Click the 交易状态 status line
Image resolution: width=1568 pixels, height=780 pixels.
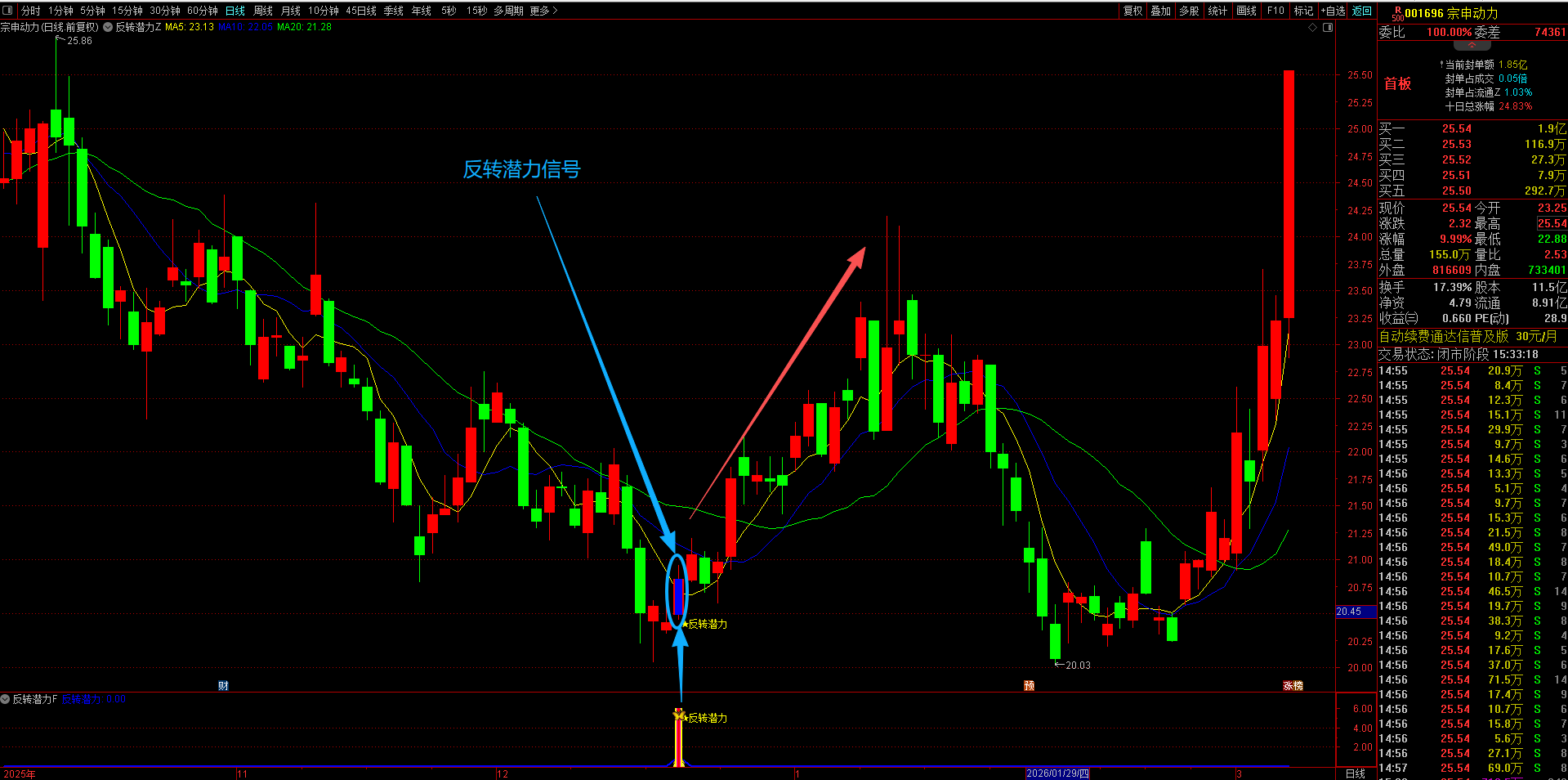tap(1459, 354)
